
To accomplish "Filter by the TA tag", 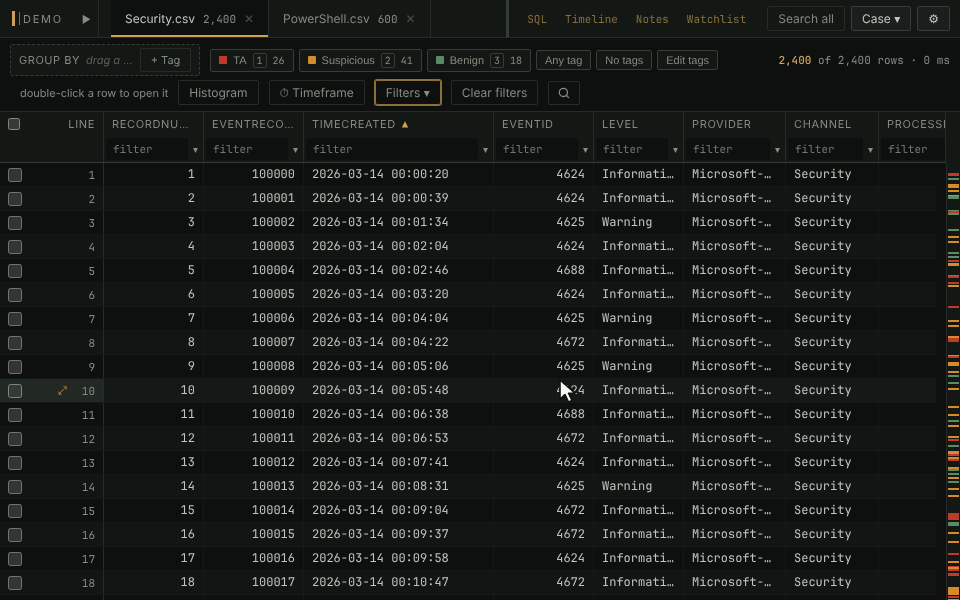I will [252, 60].
